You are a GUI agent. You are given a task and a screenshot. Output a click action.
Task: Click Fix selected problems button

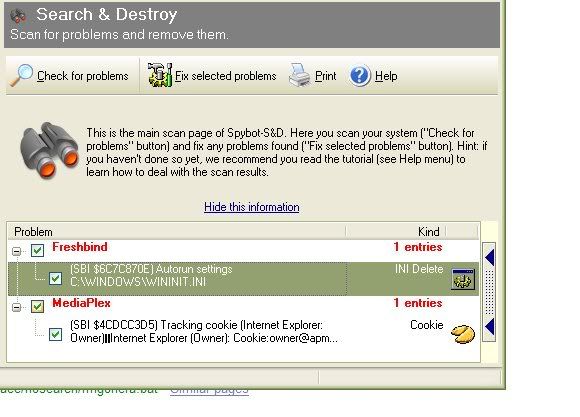coord(212,75)
